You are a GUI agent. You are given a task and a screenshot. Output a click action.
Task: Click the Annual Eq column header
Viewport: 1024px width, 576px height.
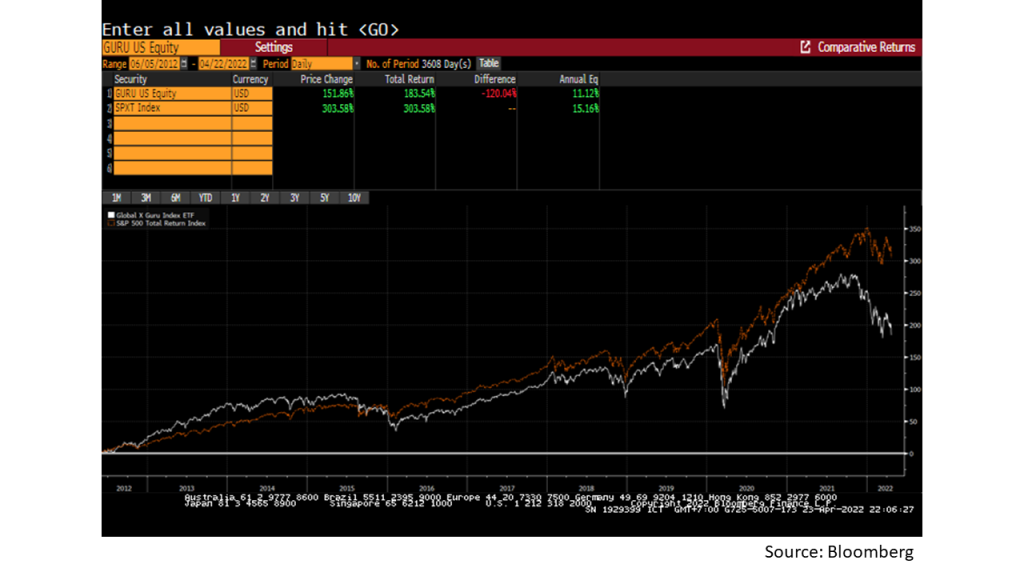click(x=579, y=79)
